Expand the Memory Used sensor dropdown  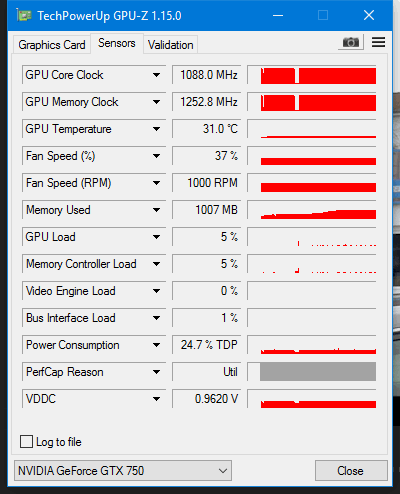156,210
